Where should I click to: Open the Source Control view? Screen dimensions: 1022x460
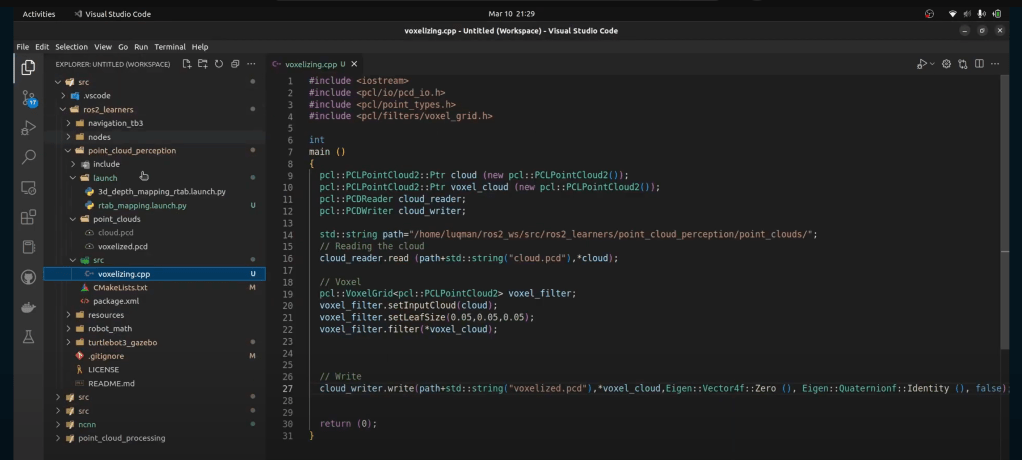pos(28,98)
